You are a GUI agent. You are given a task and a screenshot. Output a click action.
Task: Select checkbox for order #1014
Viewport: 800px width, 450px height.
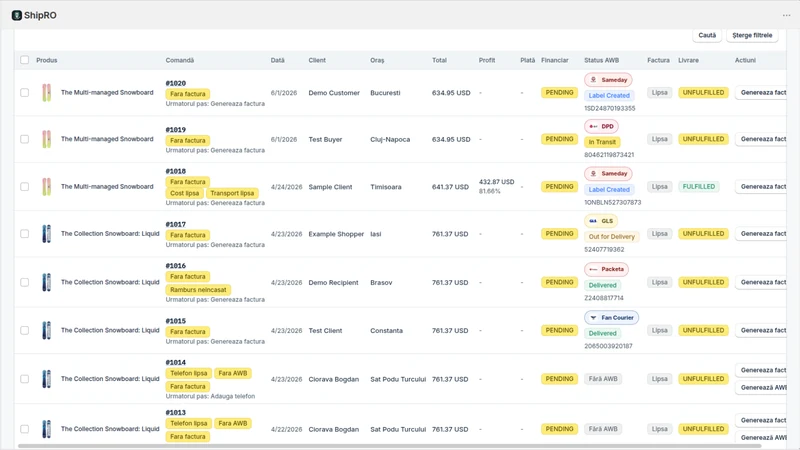(24, 379)
